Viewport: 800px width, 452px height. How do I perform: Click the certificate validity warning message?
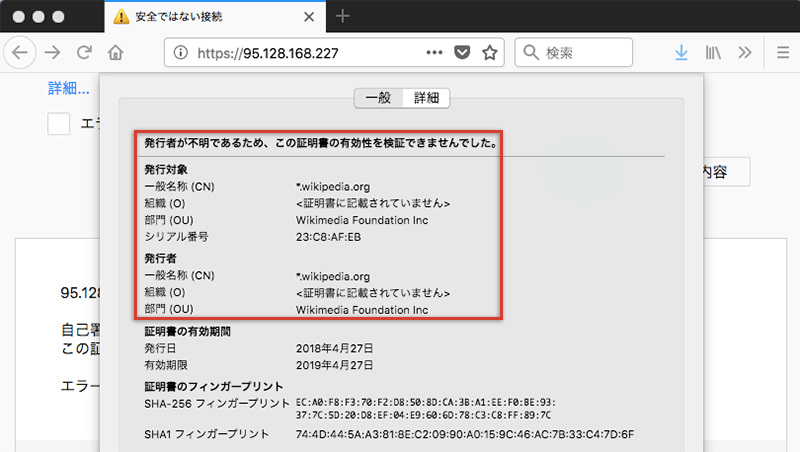pos(321,143)
